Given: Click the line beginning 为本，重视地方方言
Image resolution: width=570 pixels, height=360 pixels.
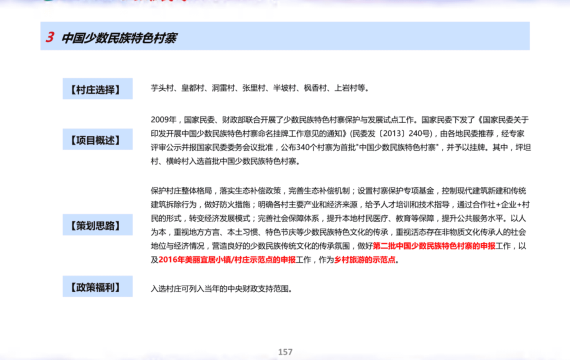Looking at the screenshot, I should point(338,232).
